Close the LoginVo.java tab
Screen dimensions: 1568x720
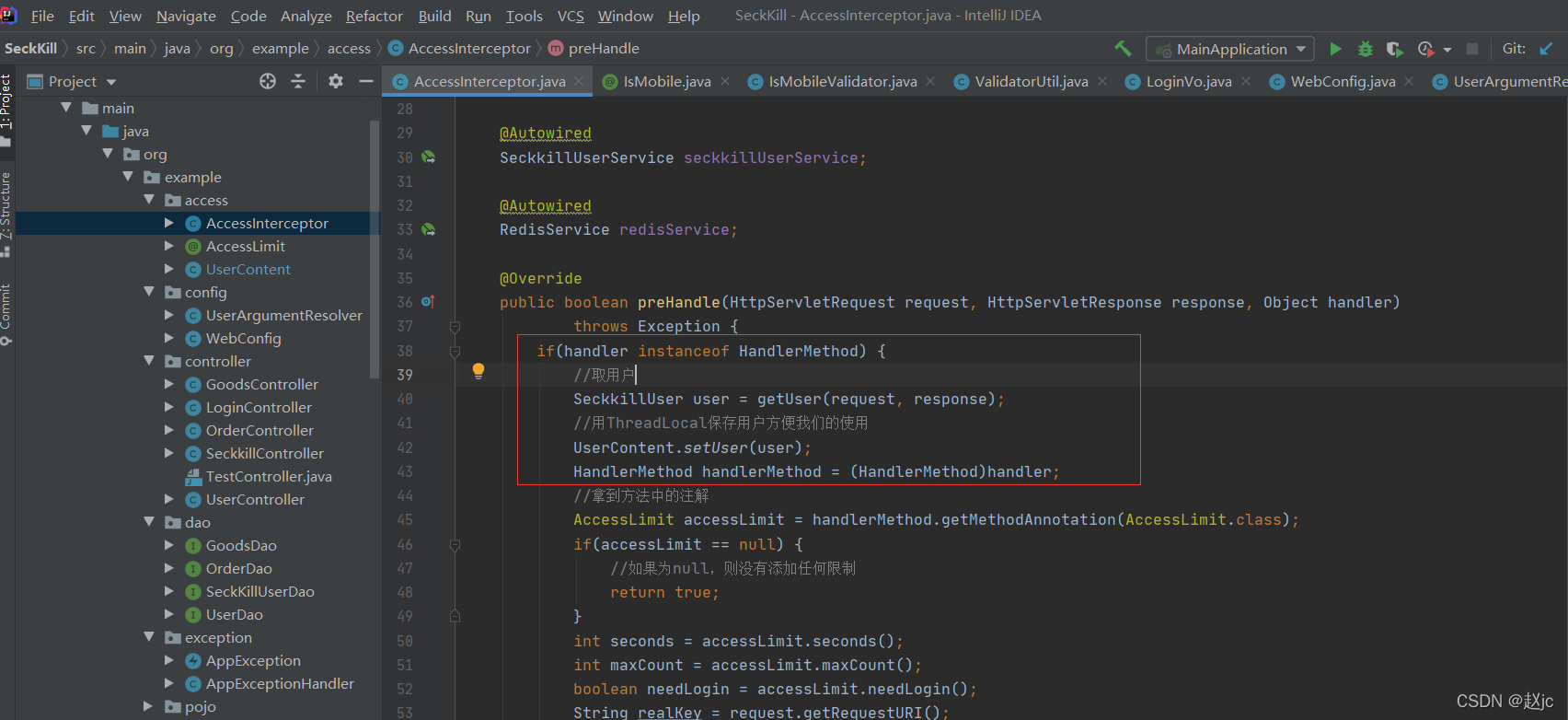pyautogui.click(x=1246, y=81)
